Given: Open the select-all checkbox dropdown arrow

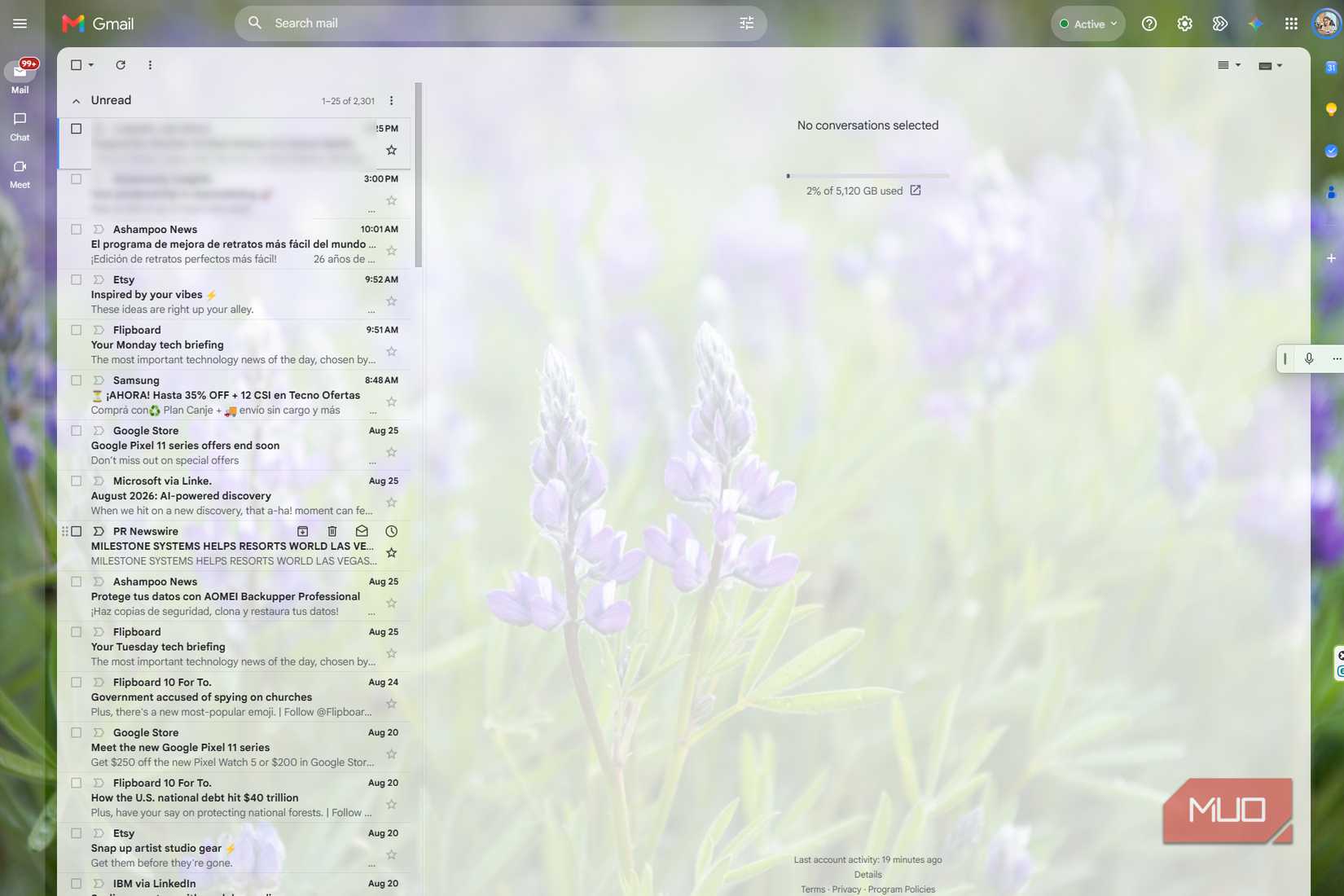Looking at the screenshot, I should click(x=90, y=65).
